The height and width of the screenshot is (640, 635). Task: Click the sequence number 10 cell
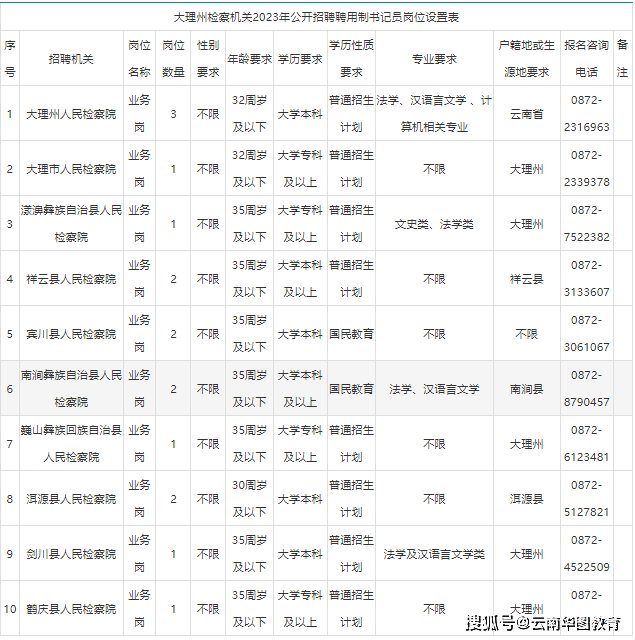(10, 609)
